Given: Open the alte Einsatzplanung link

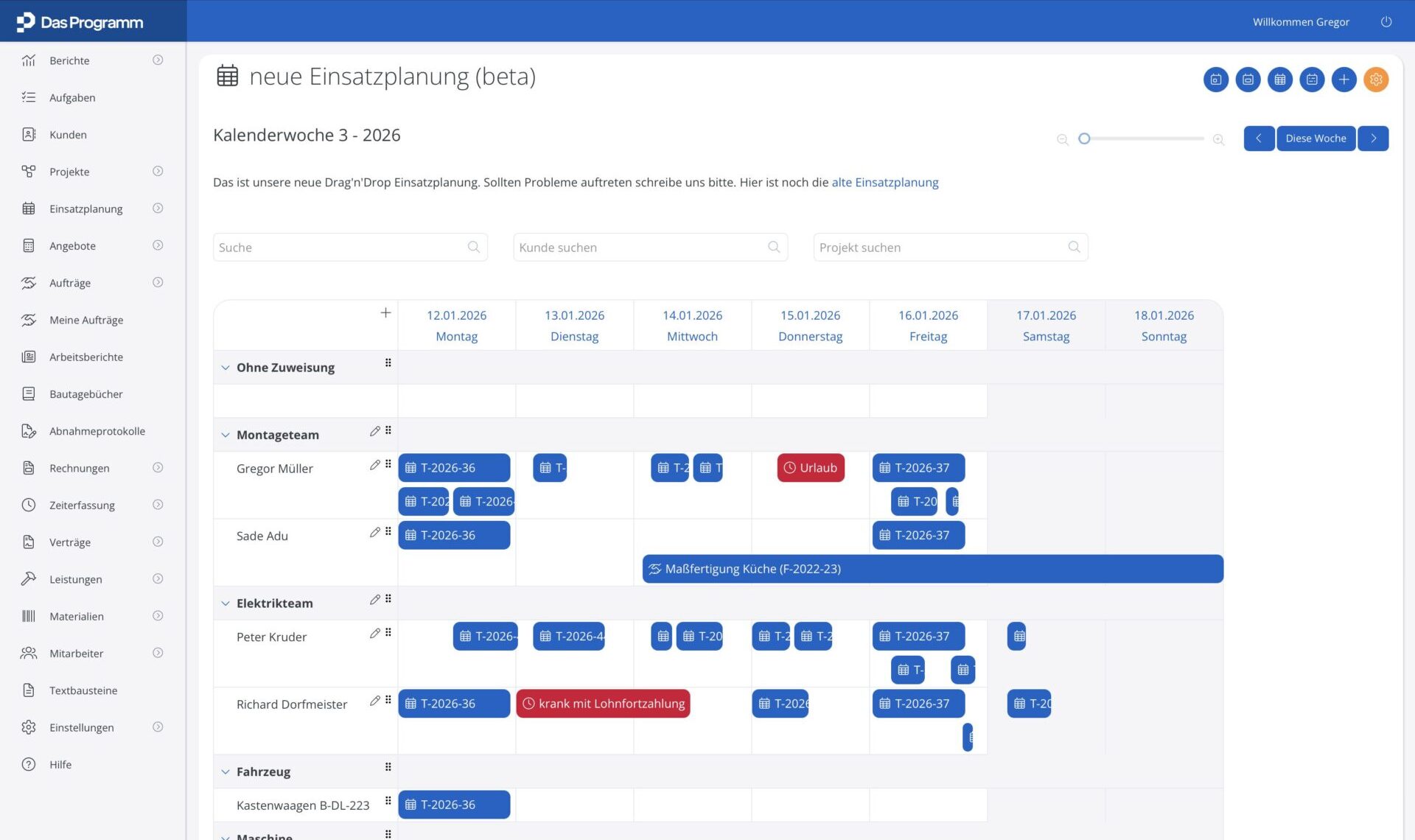Looking at the screenshot, I should (884, 183).
